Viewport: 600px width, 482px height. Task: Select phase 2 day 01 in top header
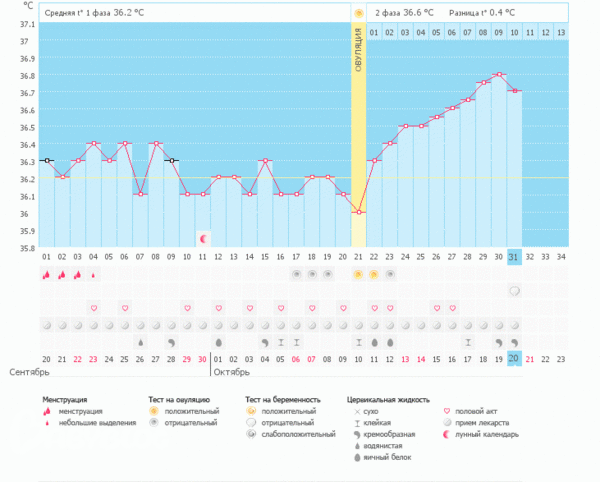374,33
